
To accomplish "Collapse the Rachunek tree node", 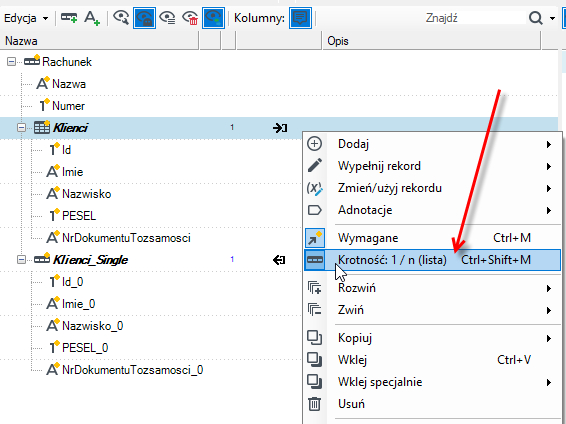I will 12,62.
